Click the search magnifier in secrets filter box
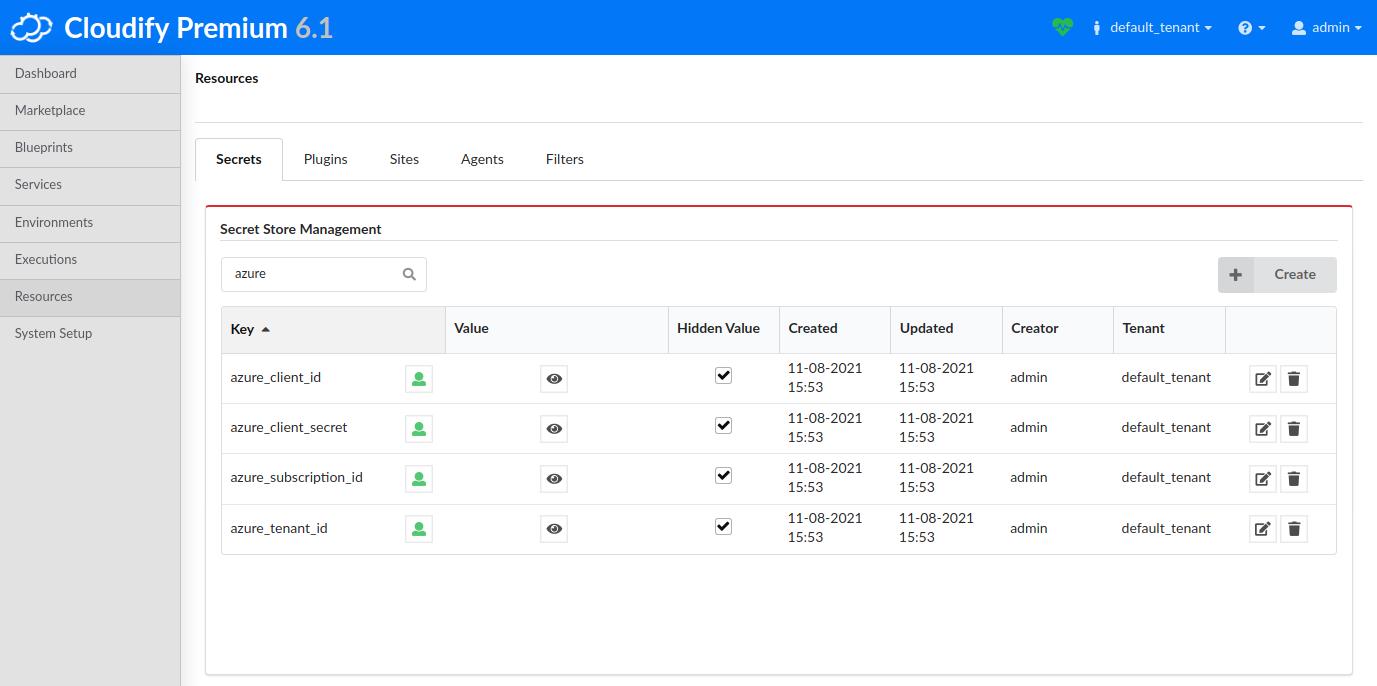 click(408, 273)
